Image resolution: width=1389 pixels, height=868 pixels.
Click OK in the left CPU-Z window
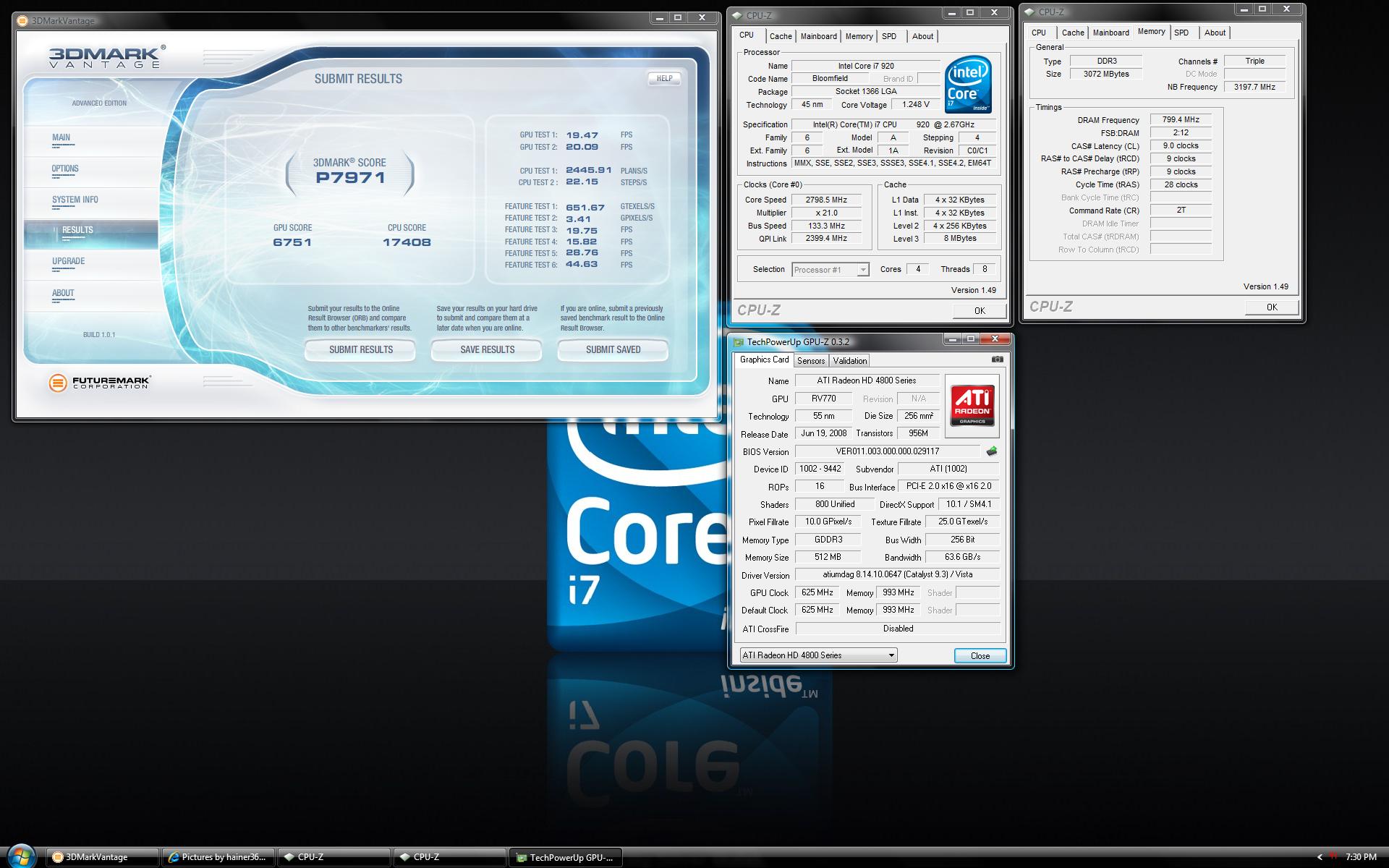[x=980, y=311]
